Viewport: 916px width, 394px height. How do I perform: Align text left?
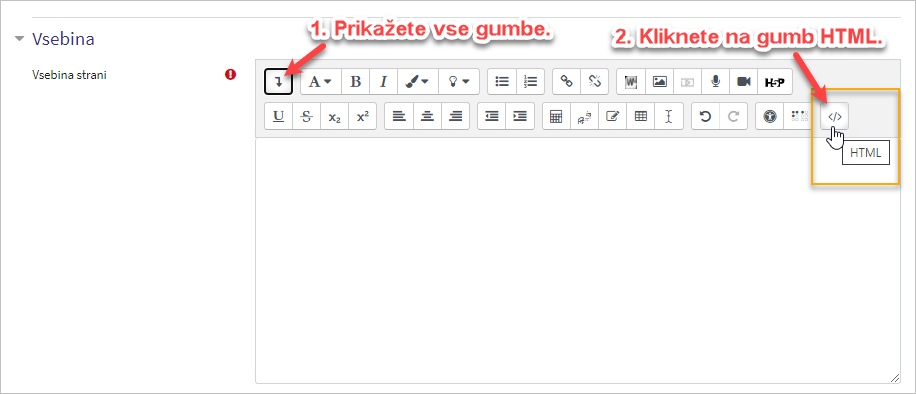click(x=399, y=116)
